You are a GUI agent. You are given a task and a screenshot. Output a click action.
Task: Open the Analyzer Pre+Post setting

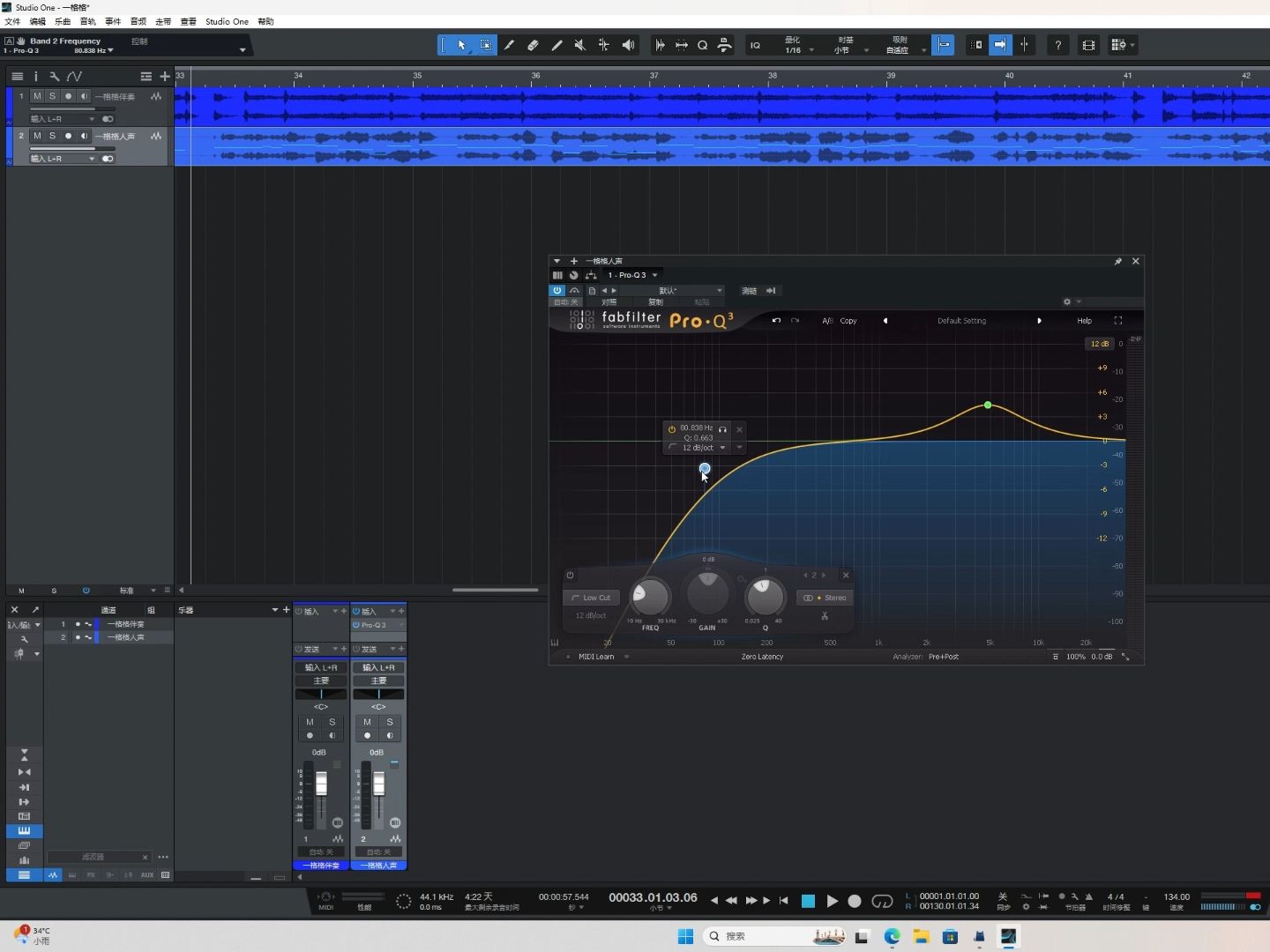coord(943,657)
